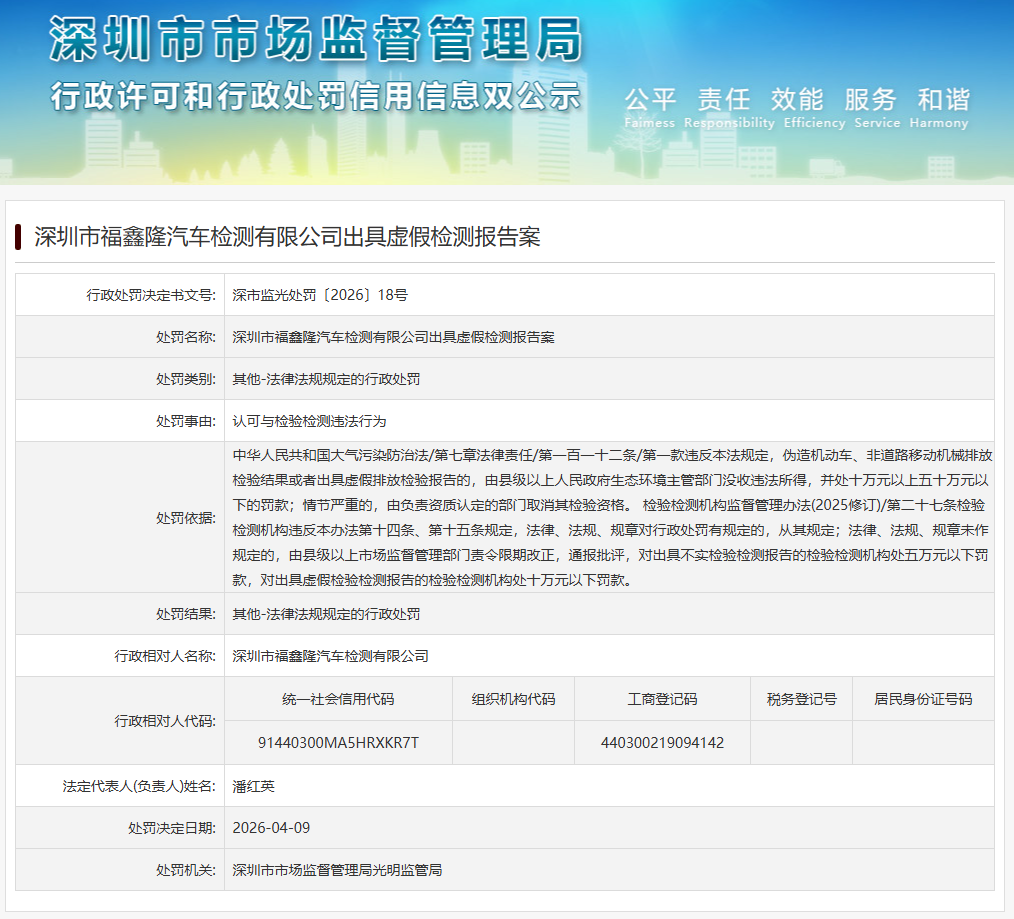Click the 行政相对人名称 company name value
Screen dimensions: 1014x919
tap(330, 656)
